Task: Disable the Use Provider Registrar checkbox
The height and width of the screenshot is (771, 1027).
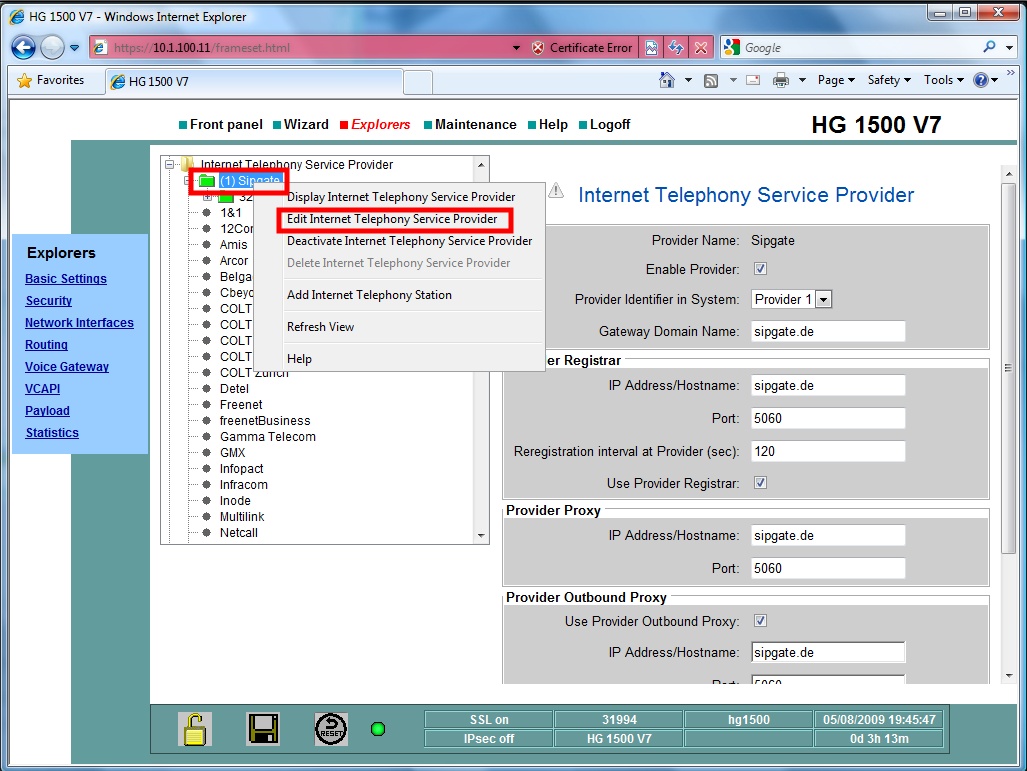Action: 760,482
